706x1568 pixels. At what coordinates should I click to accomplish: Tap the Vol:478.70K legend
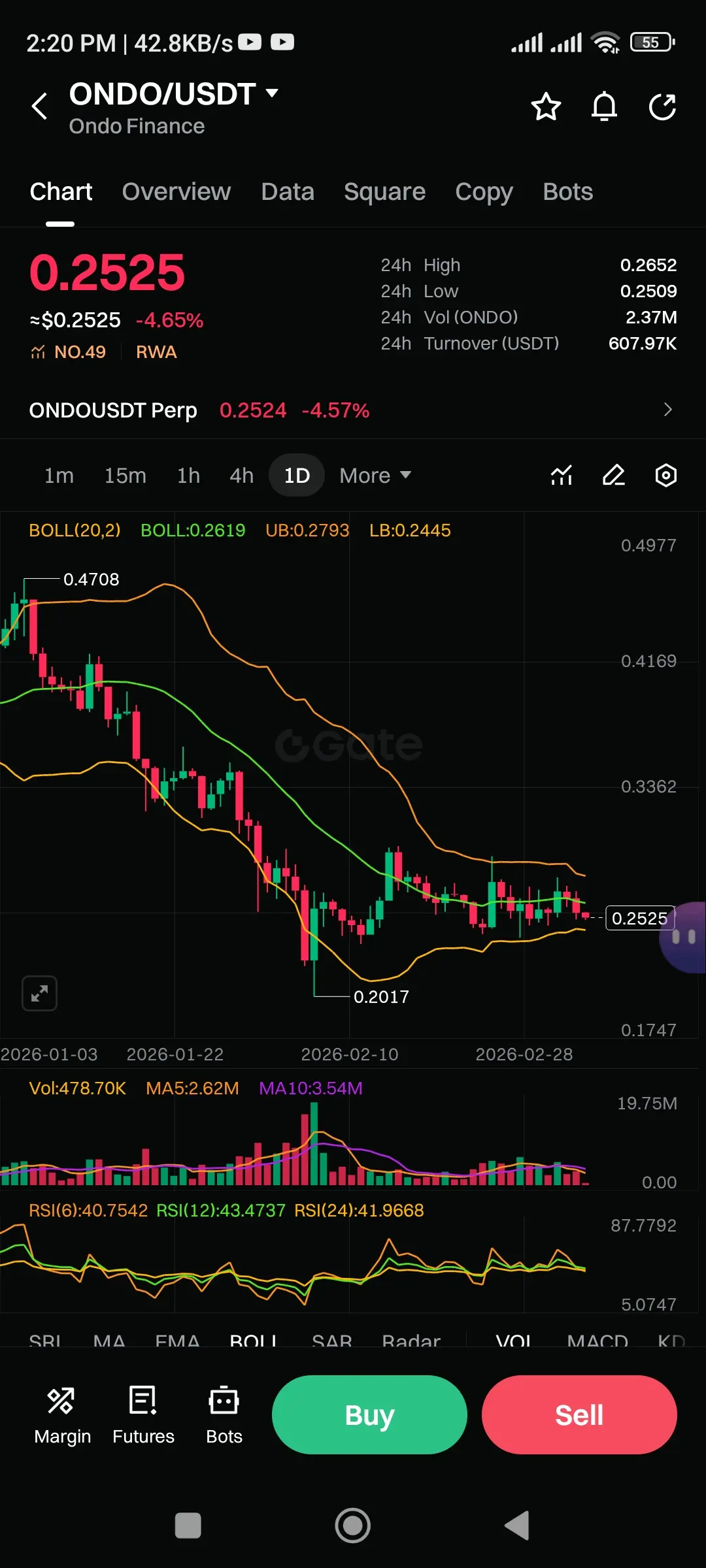(77, 1088)
